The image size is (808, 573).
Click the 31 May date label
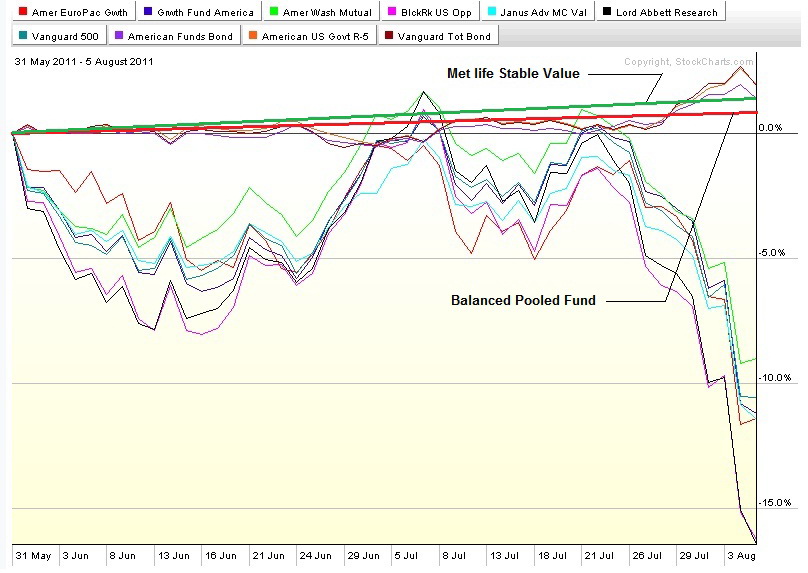point(33,556)
